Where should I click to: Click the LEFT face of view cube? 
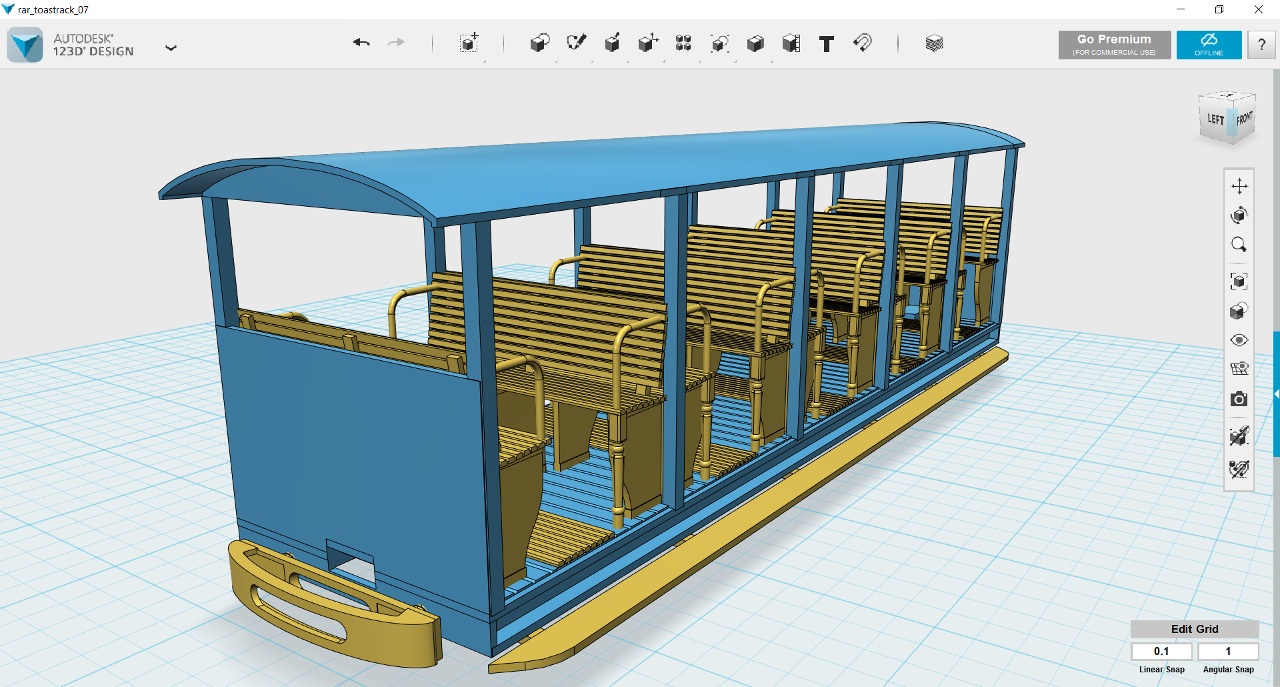(1216, 120)
